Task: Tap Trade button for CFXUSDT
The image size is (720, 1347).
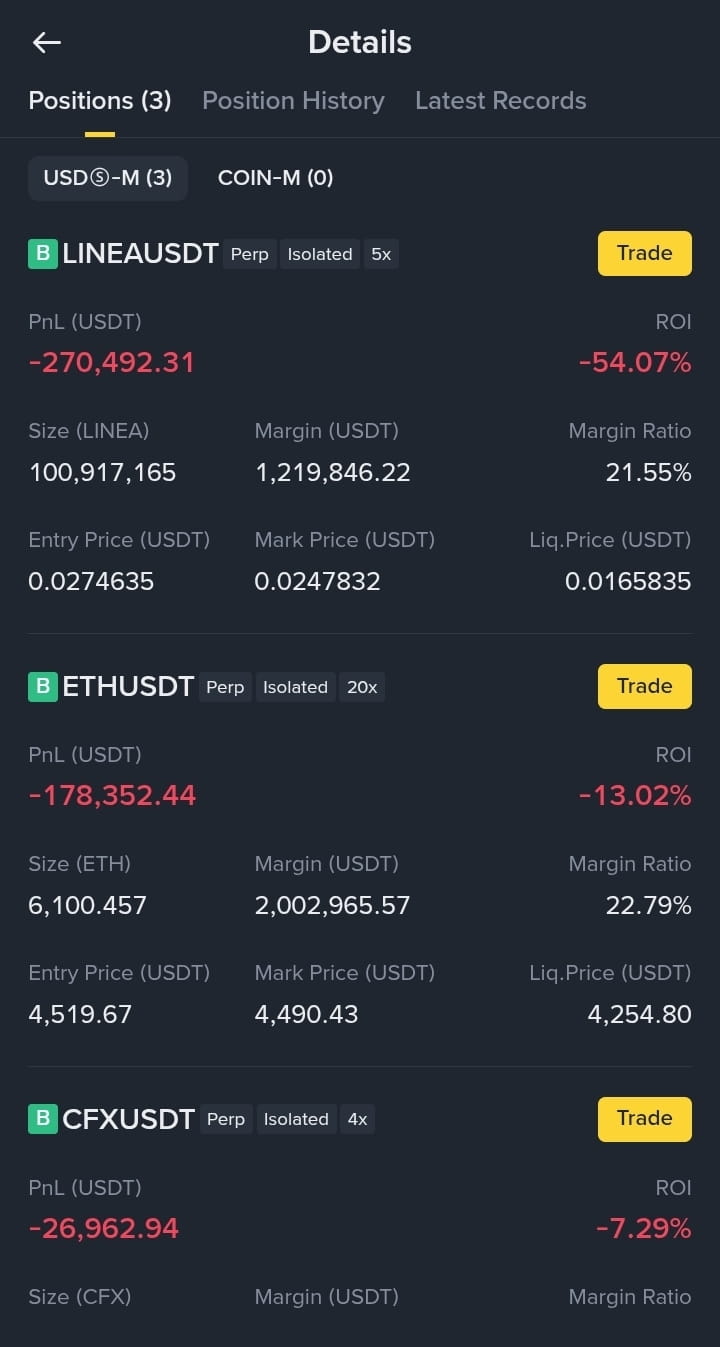Action: pyautogui.click(x=645, y=1118)
